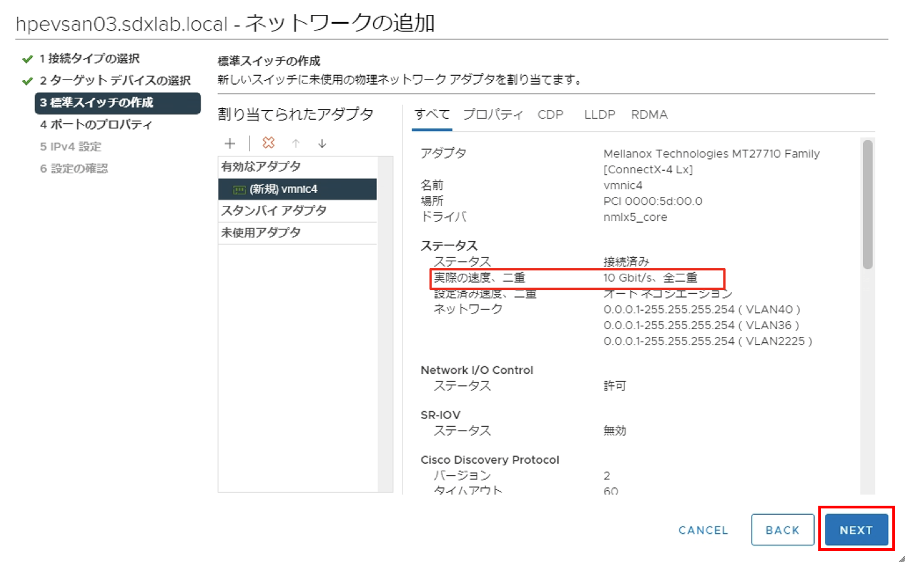Go to step 1 接続タイプの選択
Image resolution: width=906 pixels, height=562 pixels.
[90, 58]
